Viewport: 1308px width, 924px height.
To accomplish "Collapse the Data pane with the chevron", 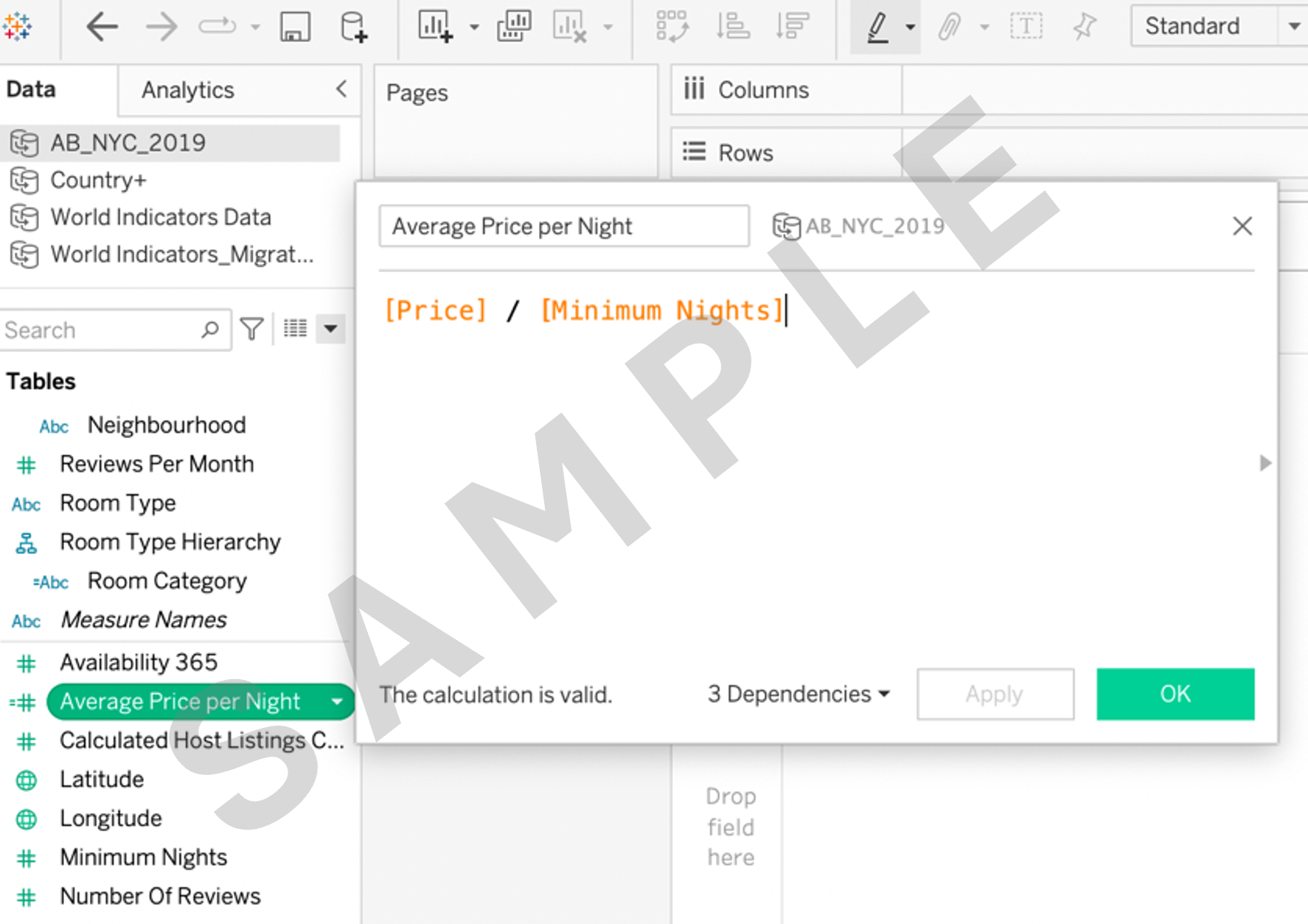I will pos(341,89).
